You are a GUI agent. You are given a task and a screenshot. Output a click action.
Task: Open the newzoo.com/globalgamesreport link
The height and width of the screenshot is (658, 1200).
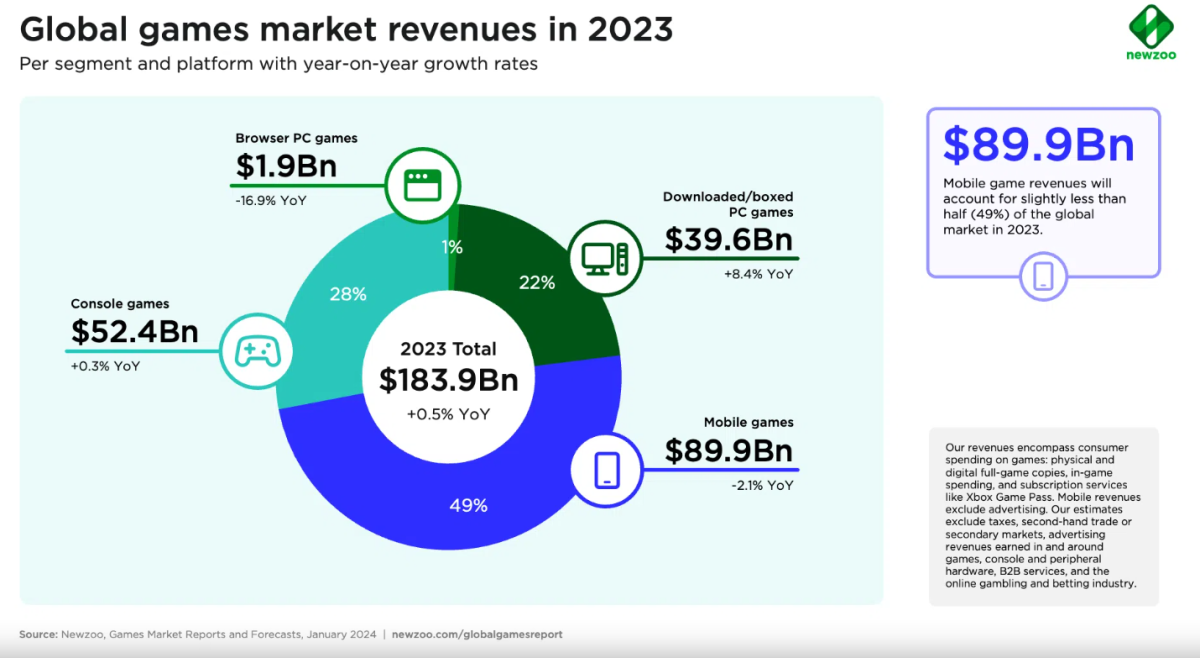pos(476,634)
